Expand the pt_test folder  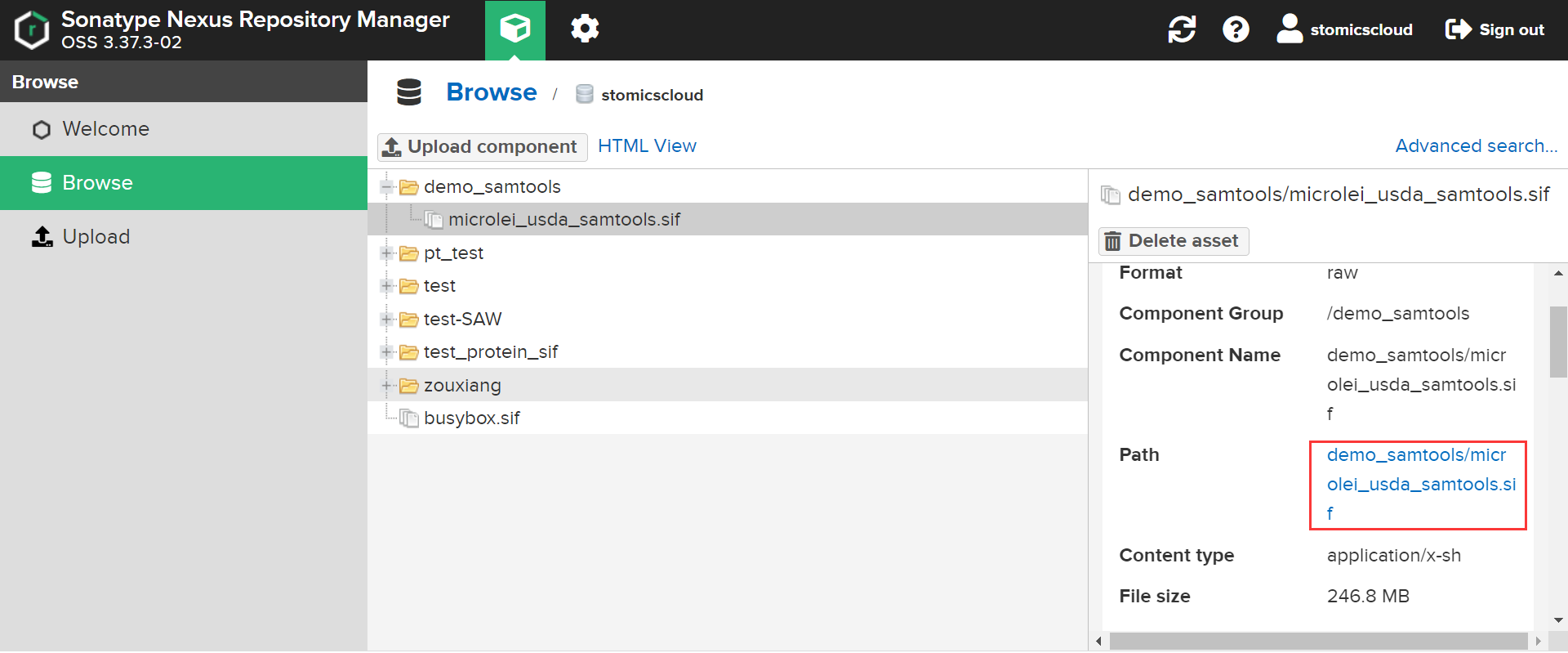pos(387,253)
